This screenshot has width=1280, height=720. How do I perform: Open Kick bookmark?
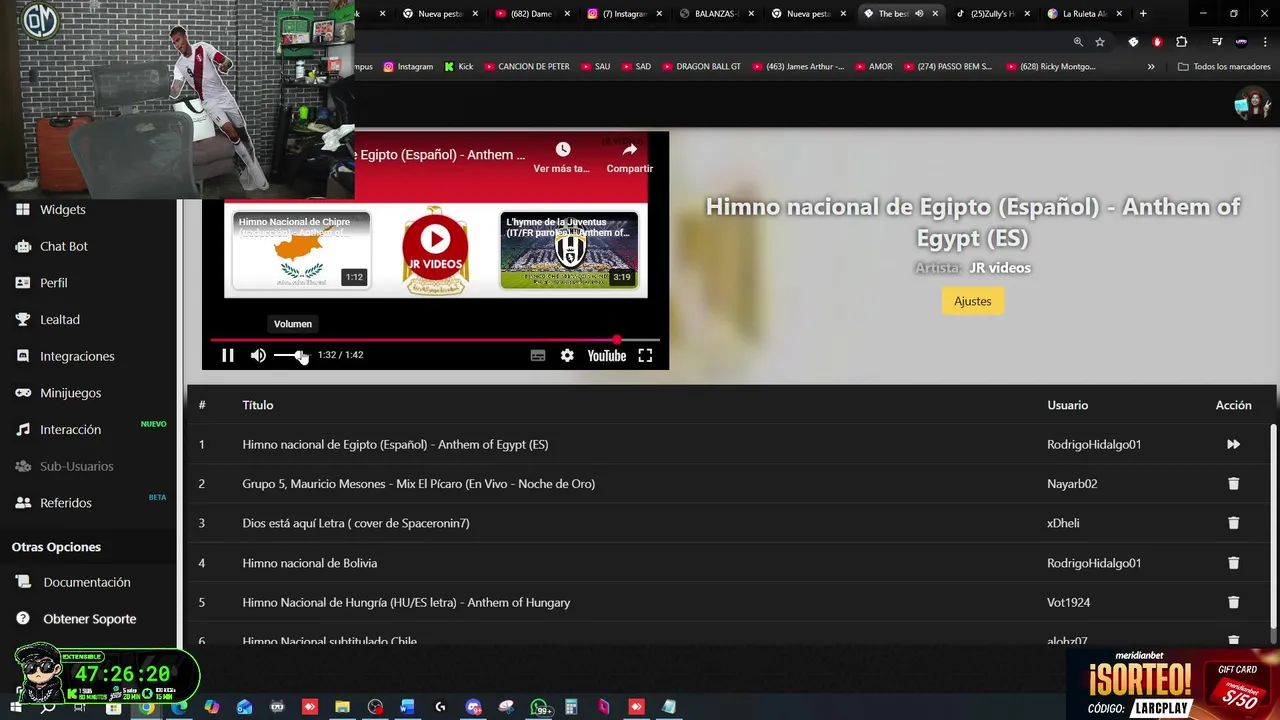pos(459,67)
